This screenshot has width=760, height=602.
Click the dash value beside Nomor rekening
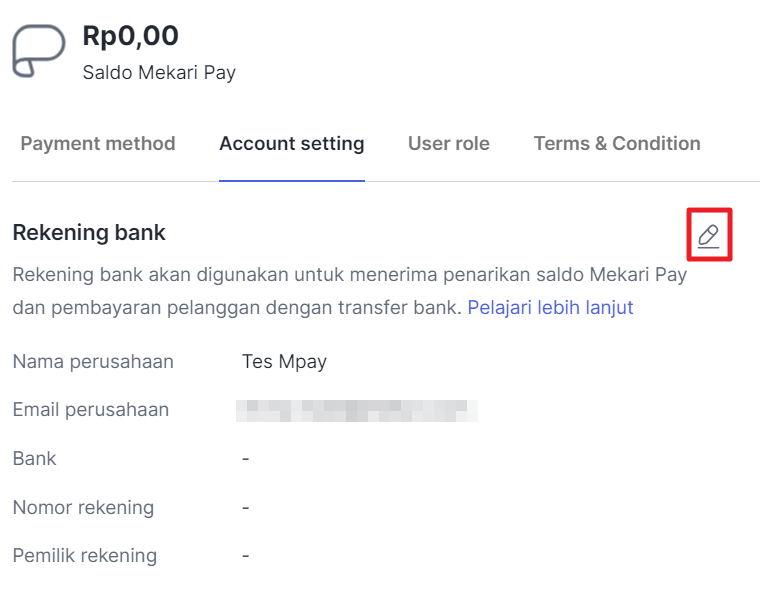click(x=246, y=507)
